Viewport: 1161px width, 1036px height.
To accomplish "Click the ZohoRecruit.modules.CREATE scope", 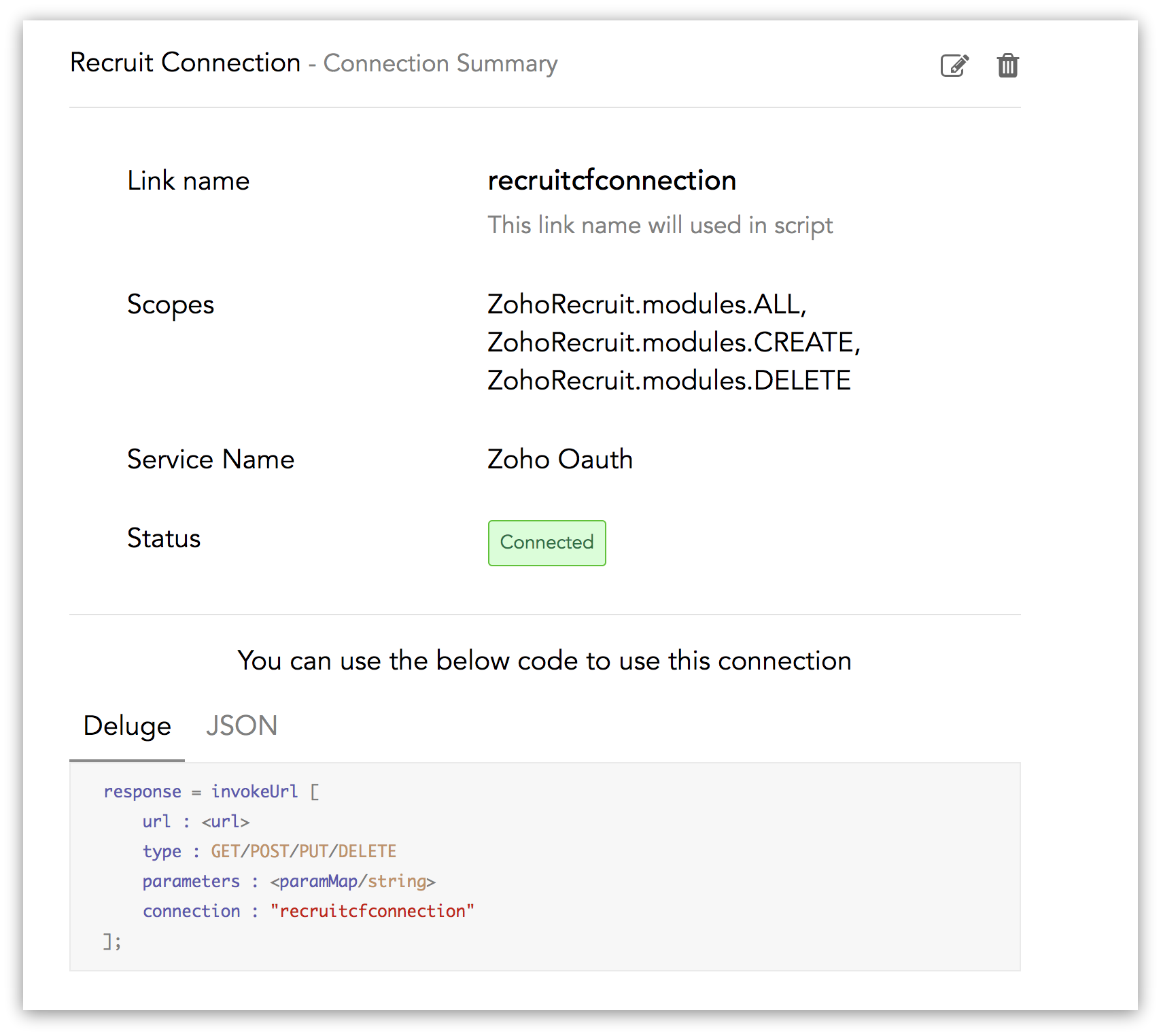I will (x=674, y=342).
